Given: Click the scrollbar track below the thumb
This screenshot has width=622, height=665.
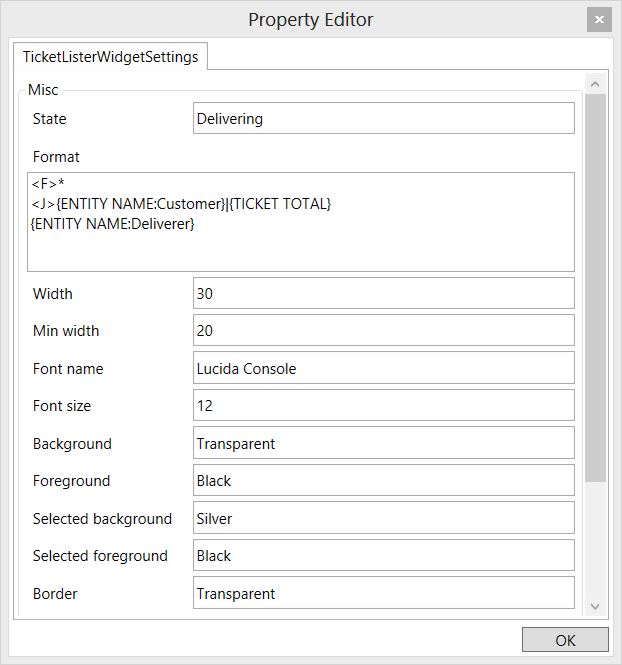Looking at the screenshot, I should [596, 540].
